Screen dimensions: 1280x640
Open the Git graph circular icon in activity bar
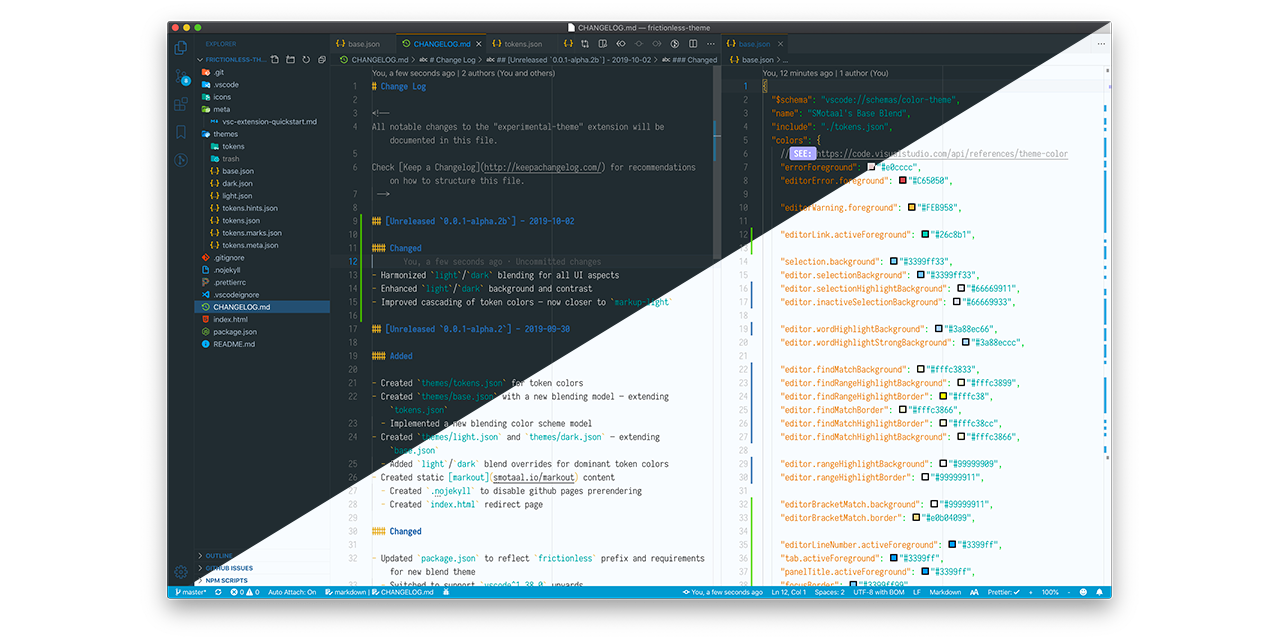[x=181, y=159]
